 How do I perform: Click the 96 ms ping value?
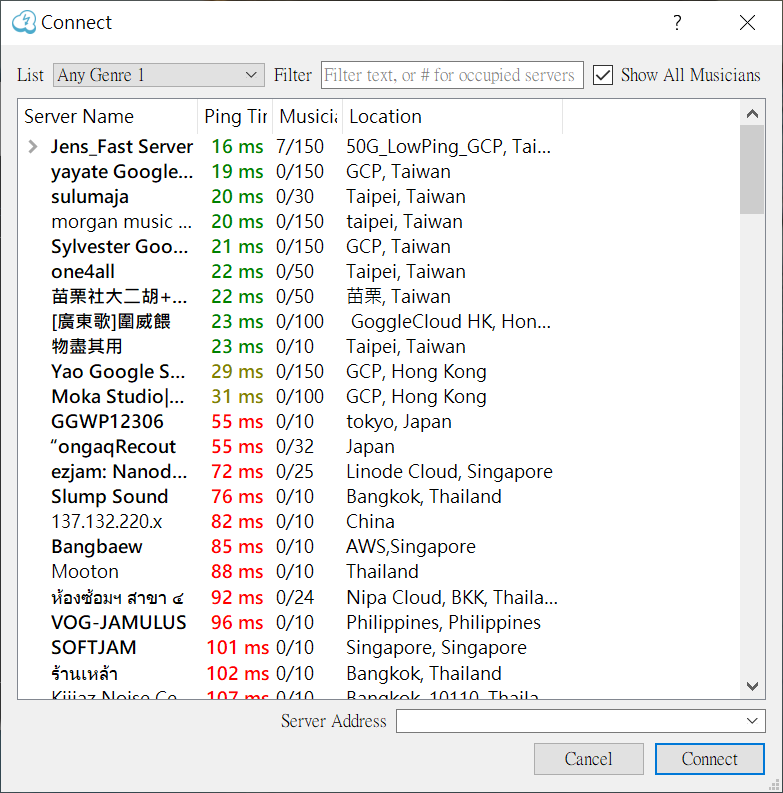point(237,623)
